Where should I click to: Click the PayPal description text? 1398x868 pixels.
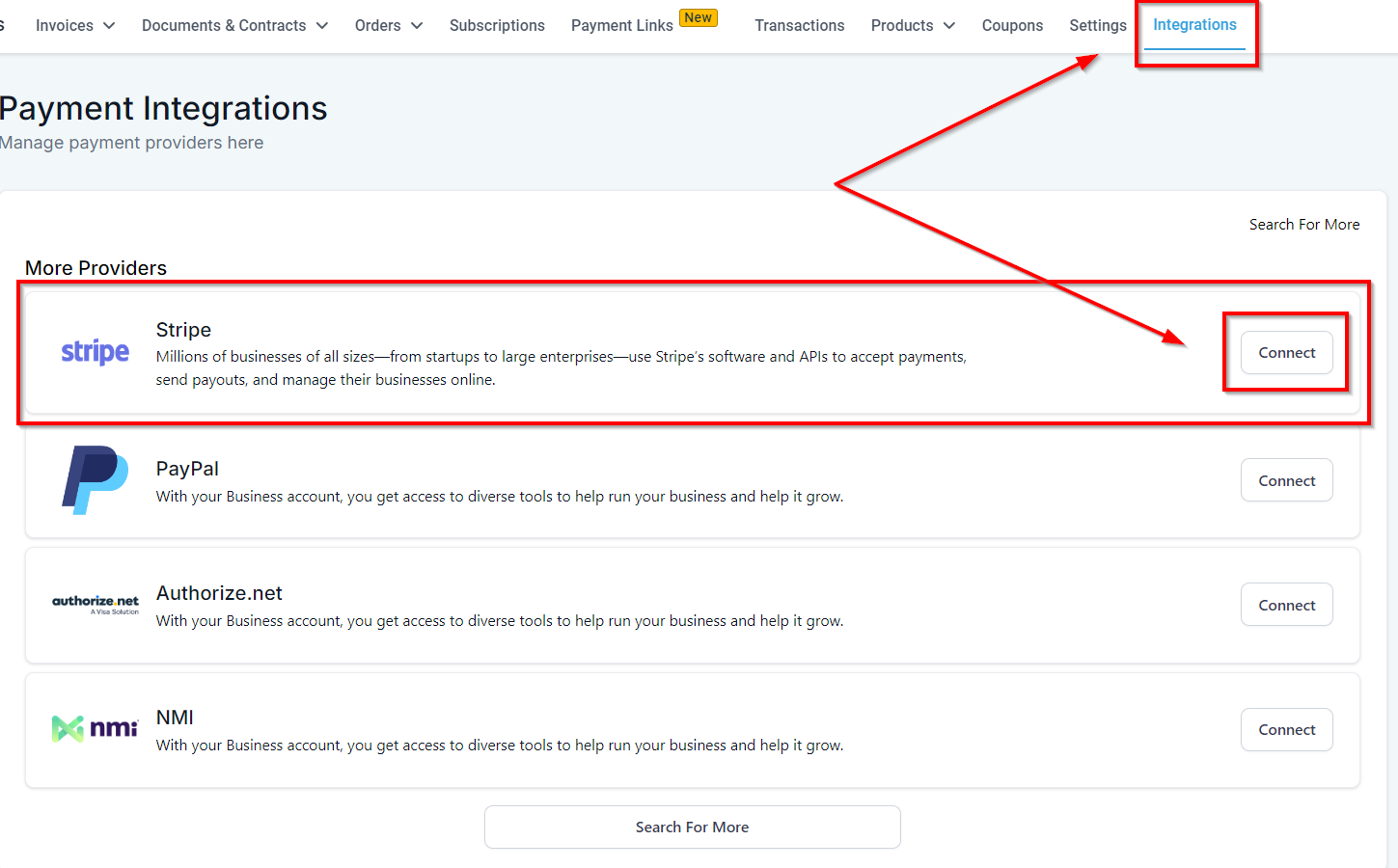[x=500, y=497]
